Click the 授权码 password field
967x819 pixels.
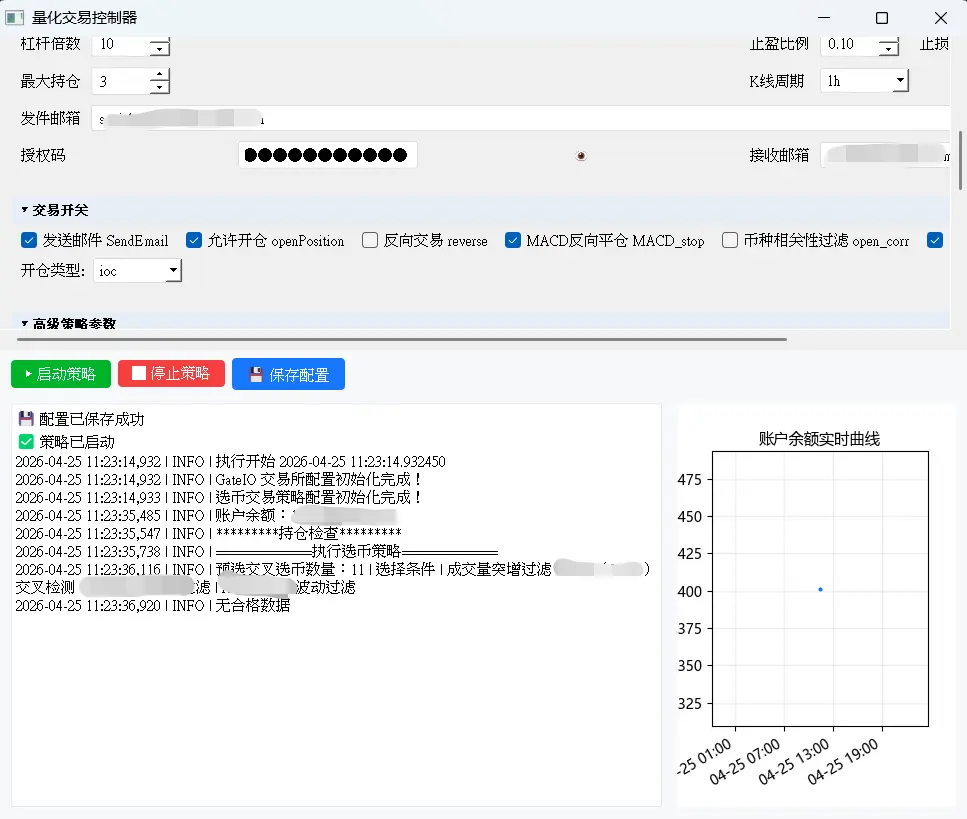pos(328,155)
